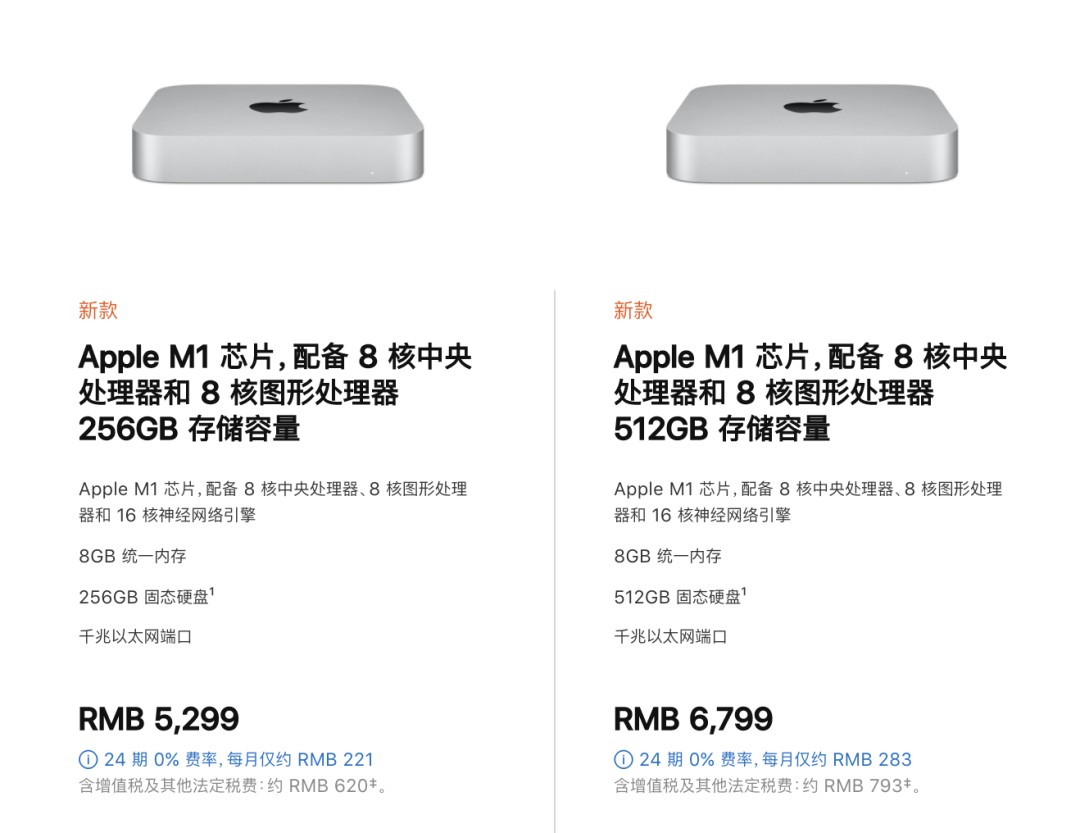Click the Apple logo on left Mac mini
This screenshot has height=833, width=1080.
(x=277, y=106)
